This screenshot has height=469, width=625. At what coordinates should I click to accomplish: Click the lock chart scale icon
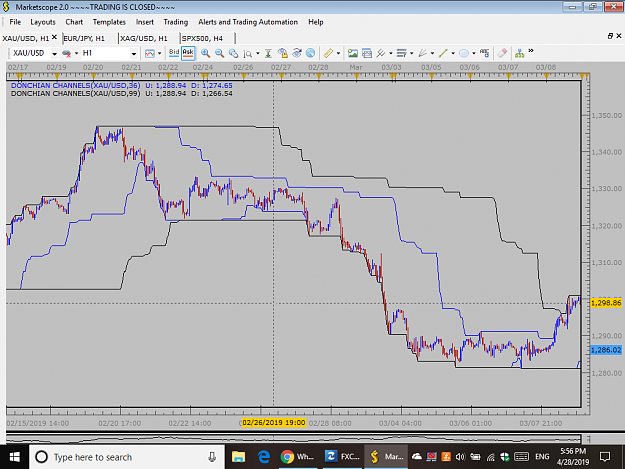283,53
